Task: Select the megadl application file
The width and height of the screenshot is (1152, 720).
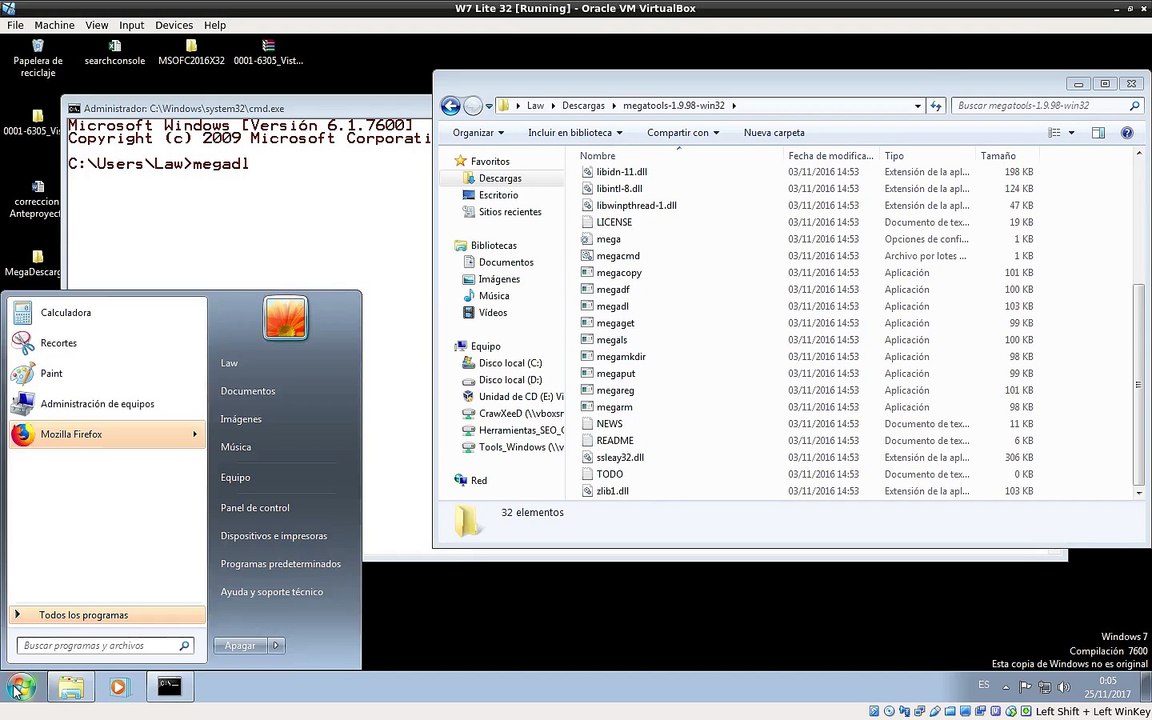Action: [612, 306]
